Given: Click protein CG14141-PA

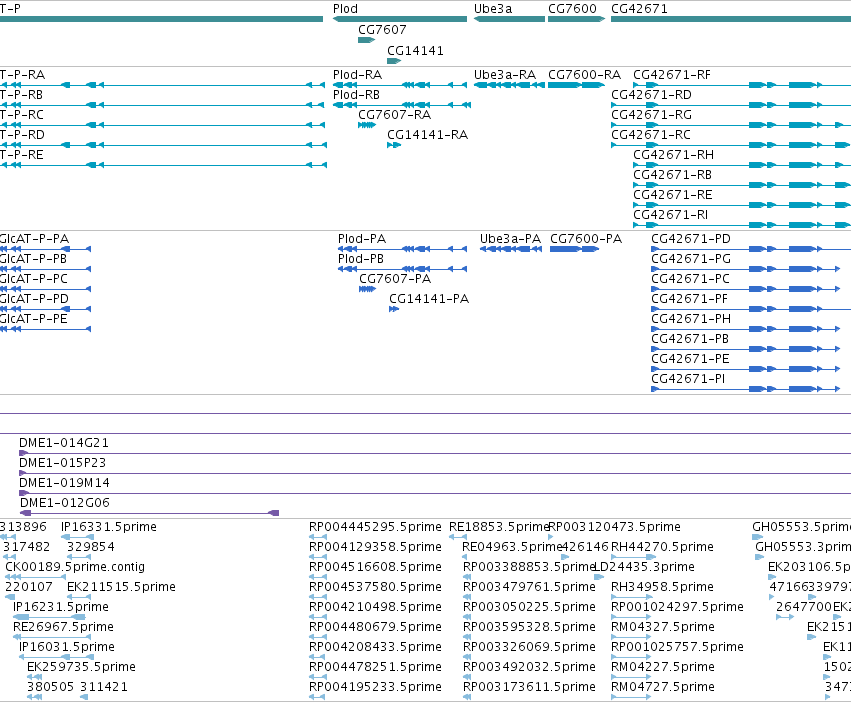Looking at the screenshot, I should tap(429, 299).
